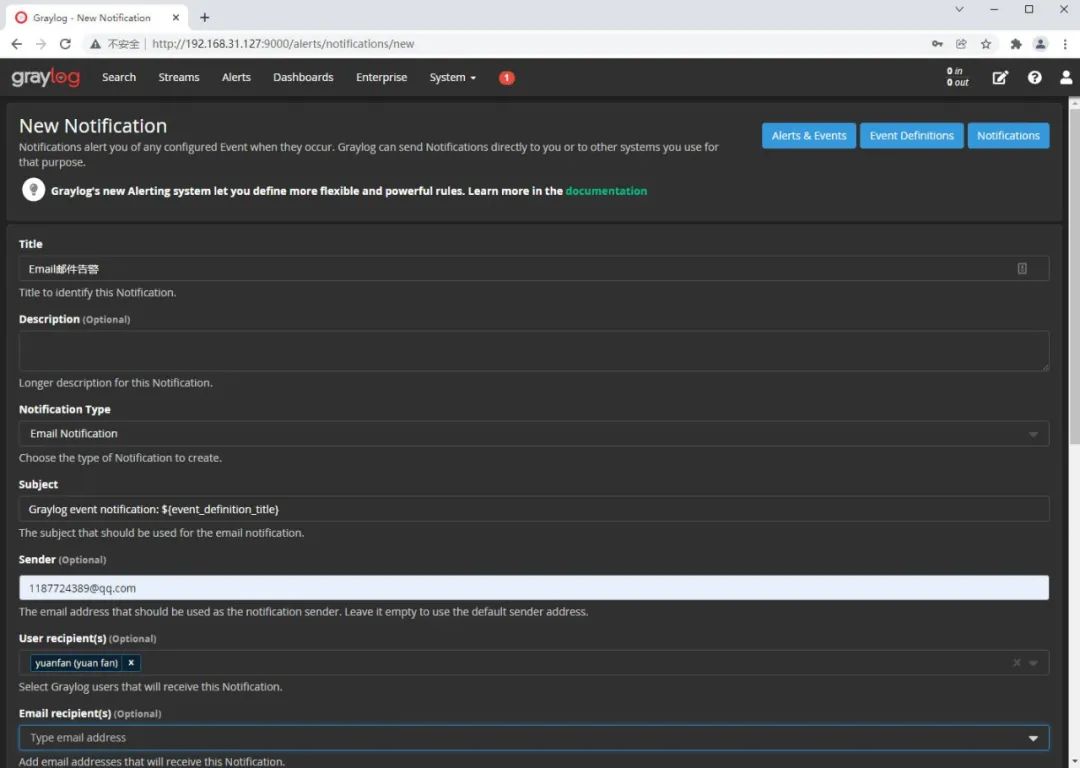The image size is (1080, 768).
Task: Click the browser address bar URL
Action: pyautogui.click(x=283, y=43)
